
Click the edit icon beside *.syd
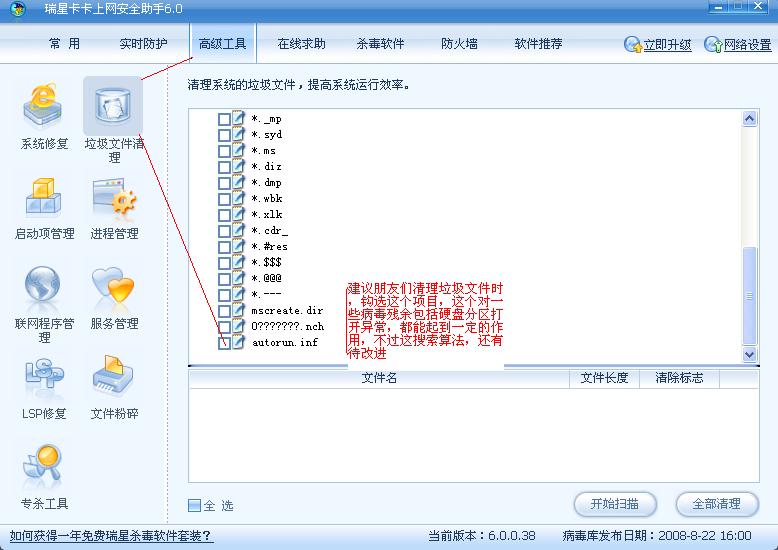[238, 134]
